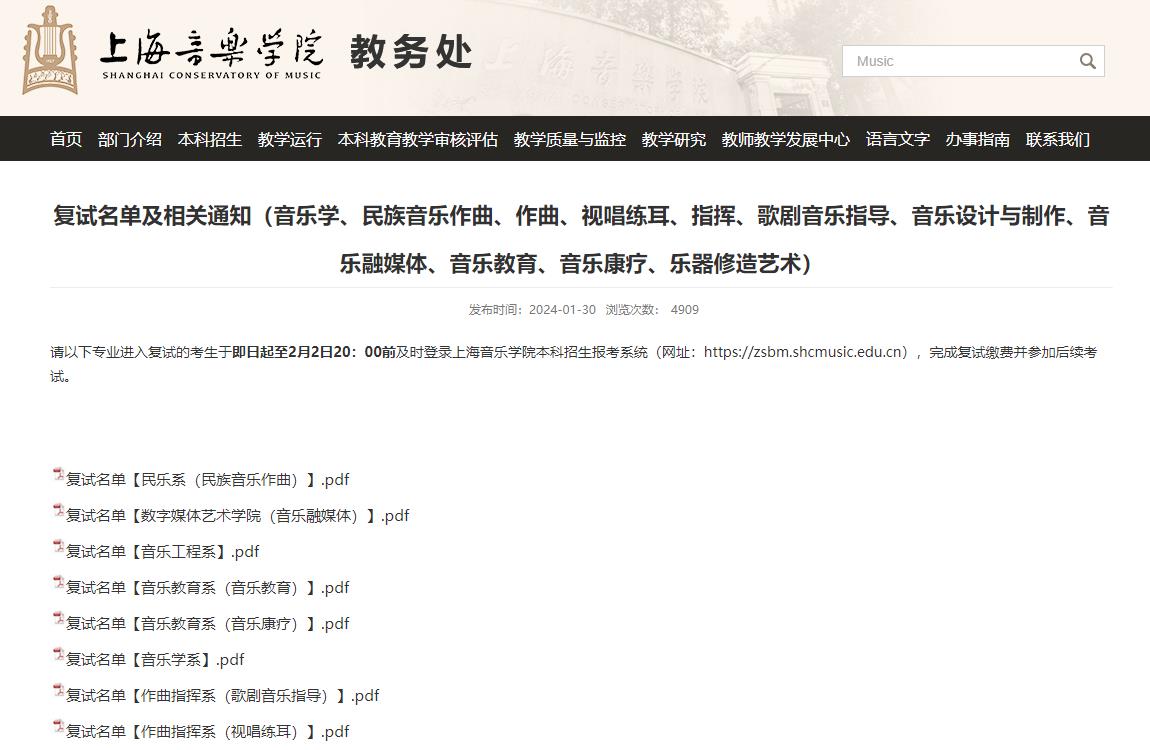Open PDF icon beside 复试名单【音乐工程系】
The height and width of the screenshot is (750, 1150).
[59, 549]
